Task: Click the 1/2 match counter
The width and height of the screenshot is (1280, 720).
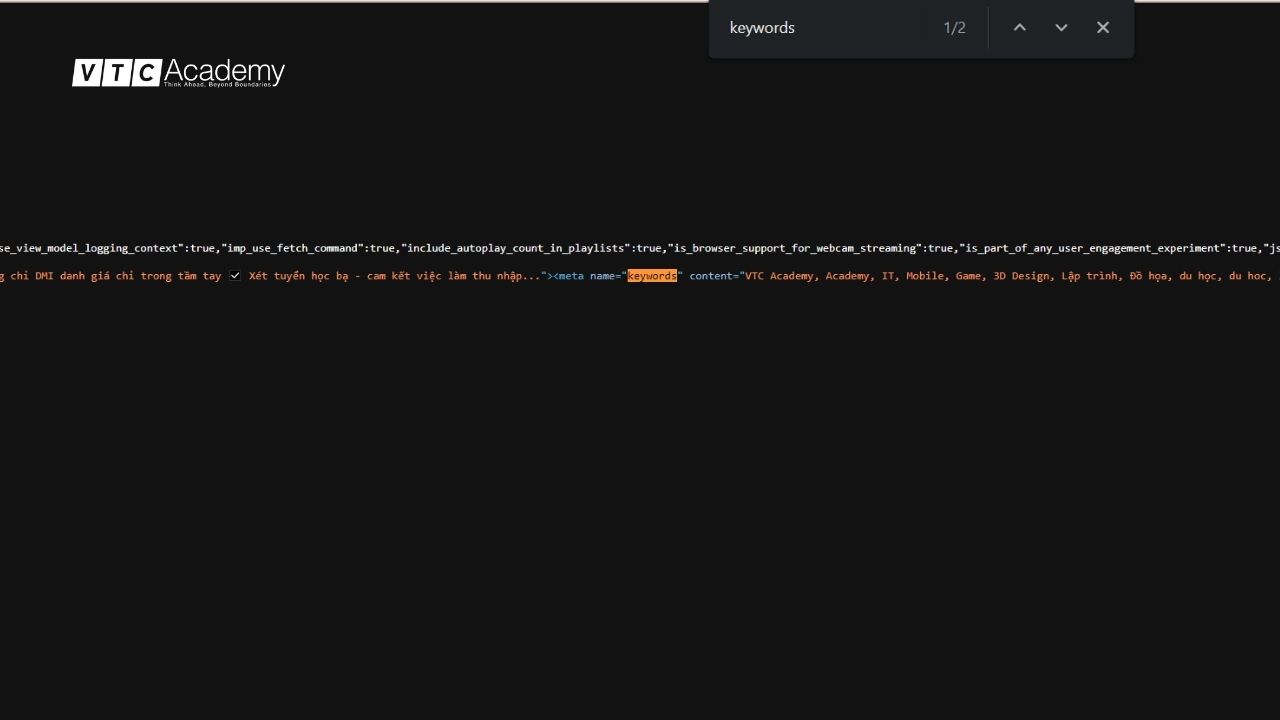Action: 954,28
